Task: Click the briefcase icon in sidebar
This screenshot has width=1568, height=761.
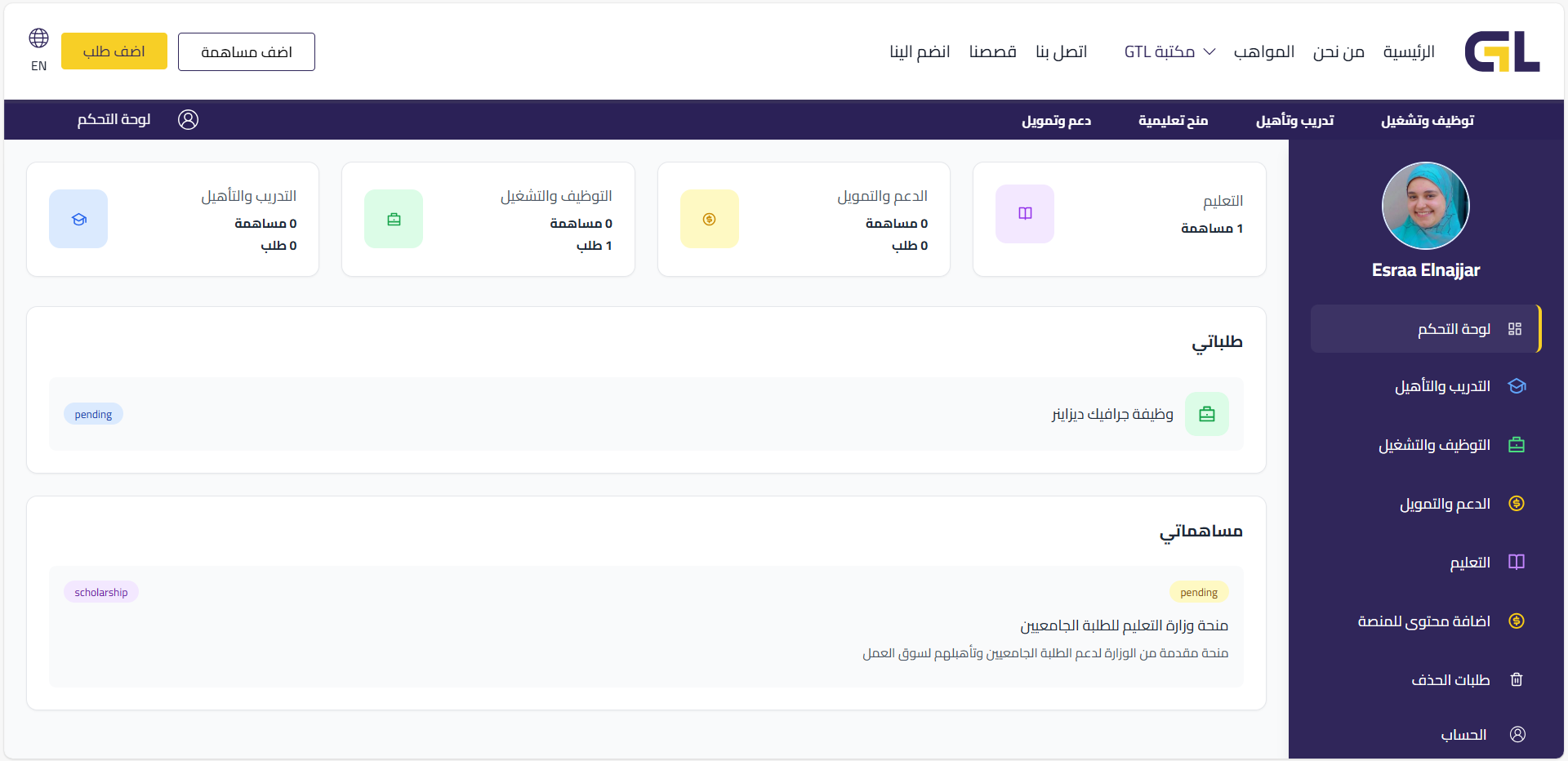Action: click(x=1517, y=445)
